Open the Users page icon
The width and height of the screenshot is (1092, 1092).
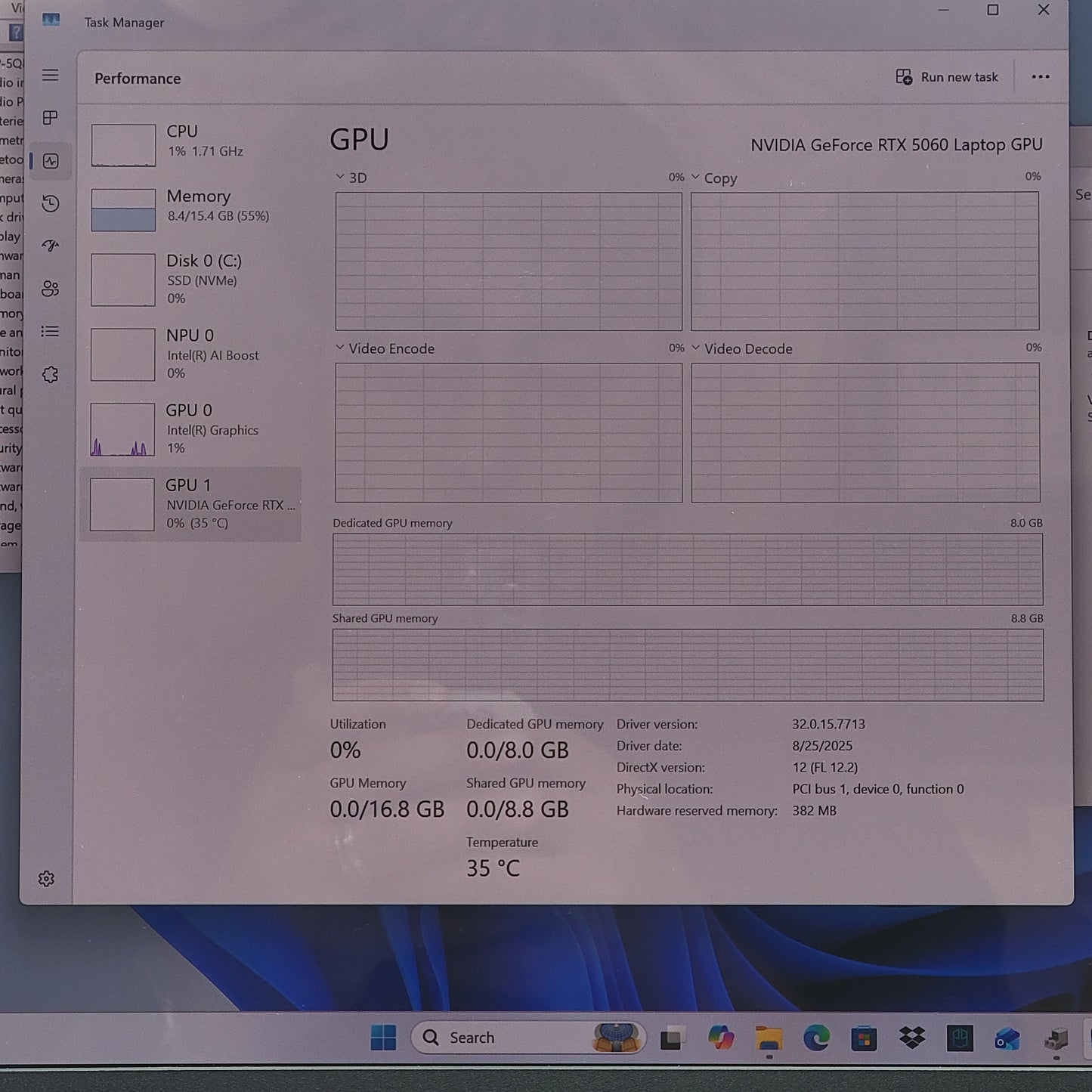pyautogui.click(x=50, y=289)
